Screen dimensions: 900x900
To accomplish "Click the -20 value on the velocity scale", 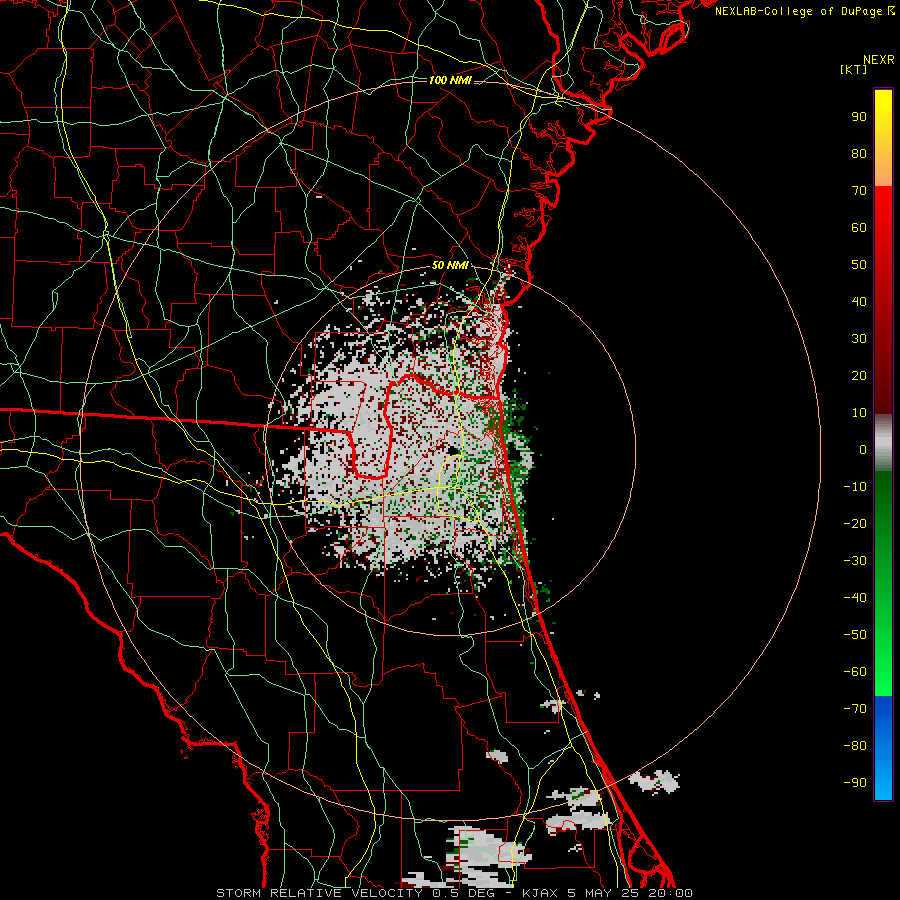I will pyautogui.click(x=855, y=524).
